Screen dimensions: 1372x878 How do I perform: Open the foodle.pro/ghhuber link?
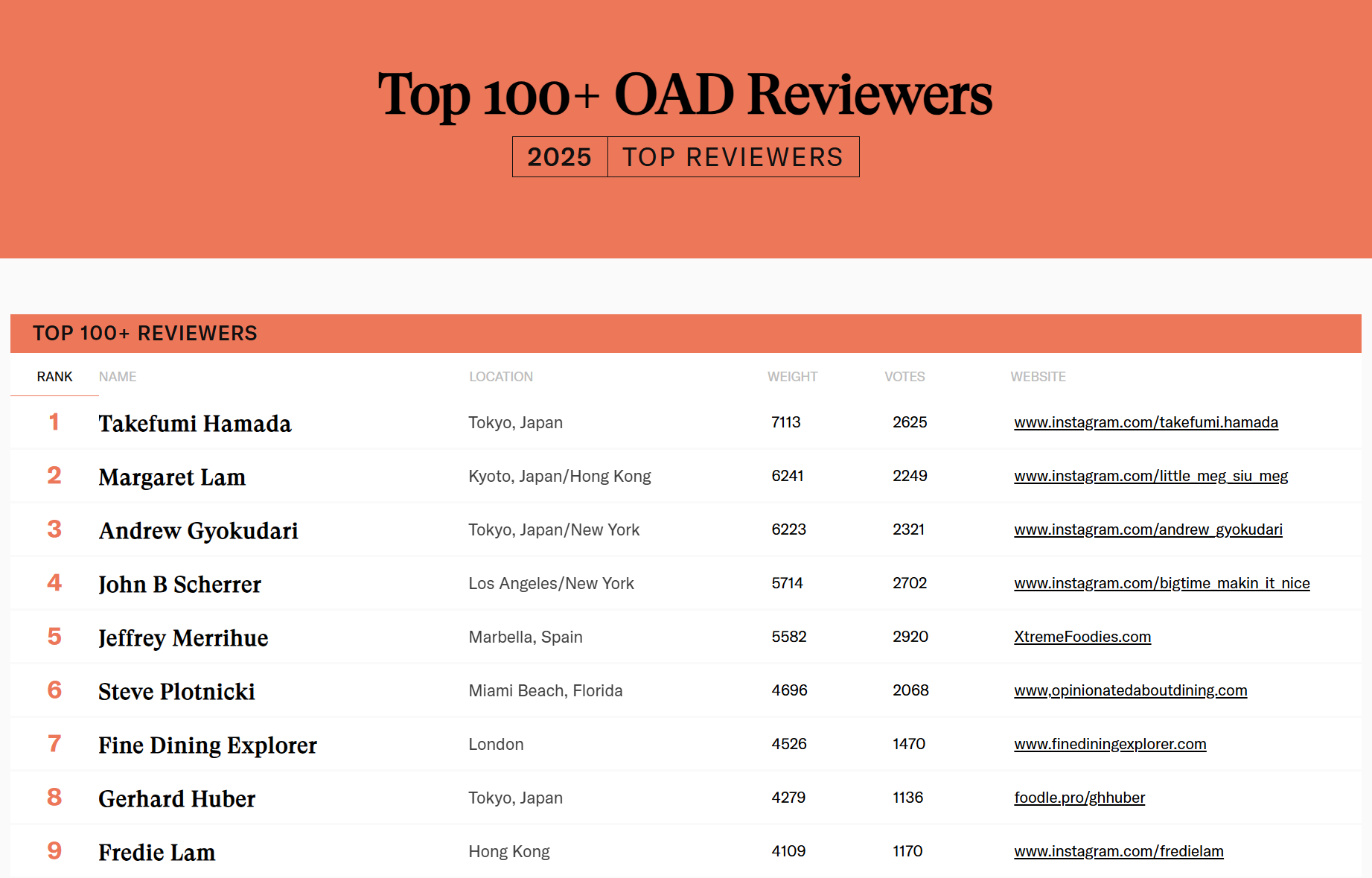point(1079,798)
